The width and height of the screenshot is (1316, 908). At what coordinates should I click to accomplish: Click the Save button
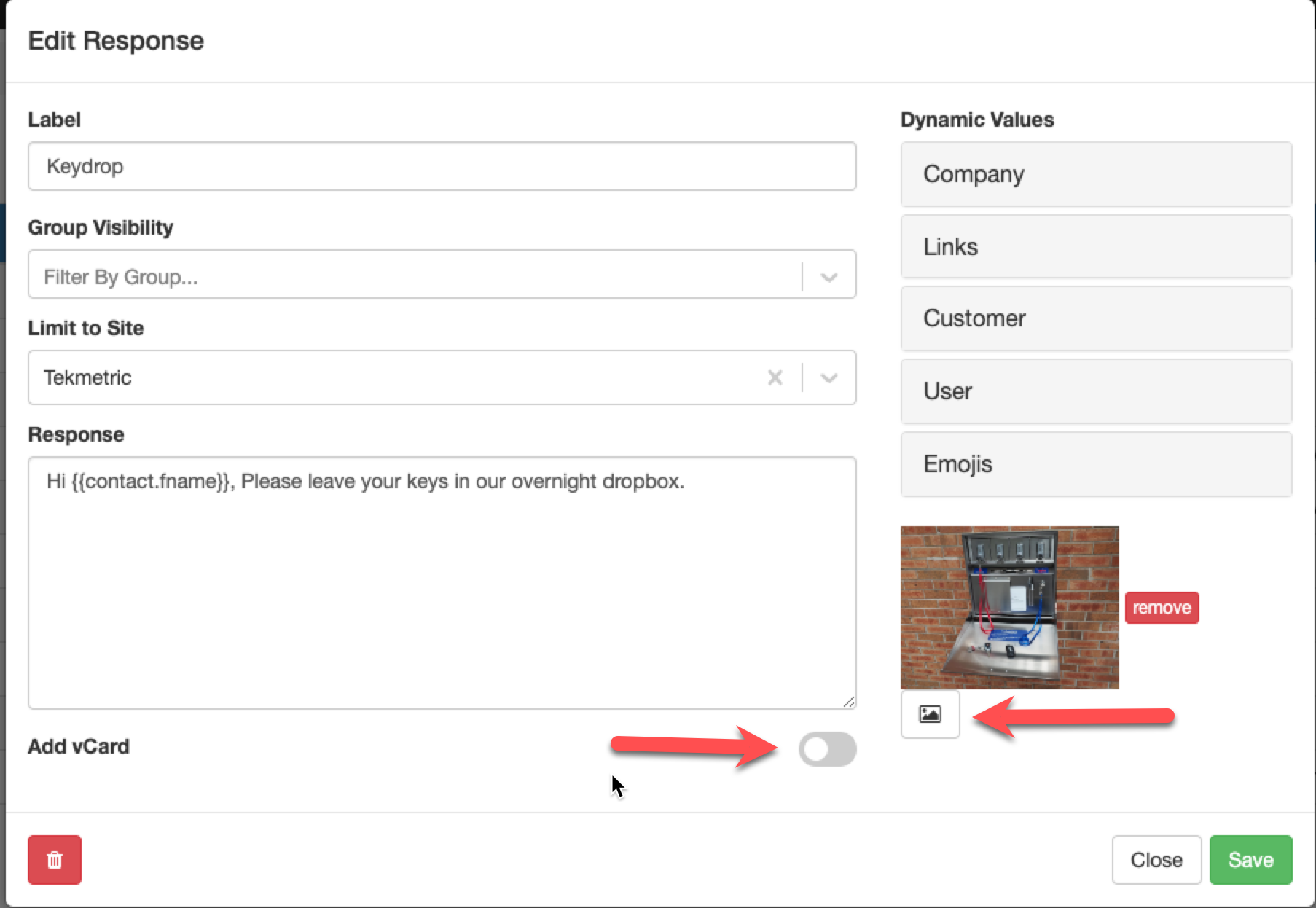point(1250,860)
